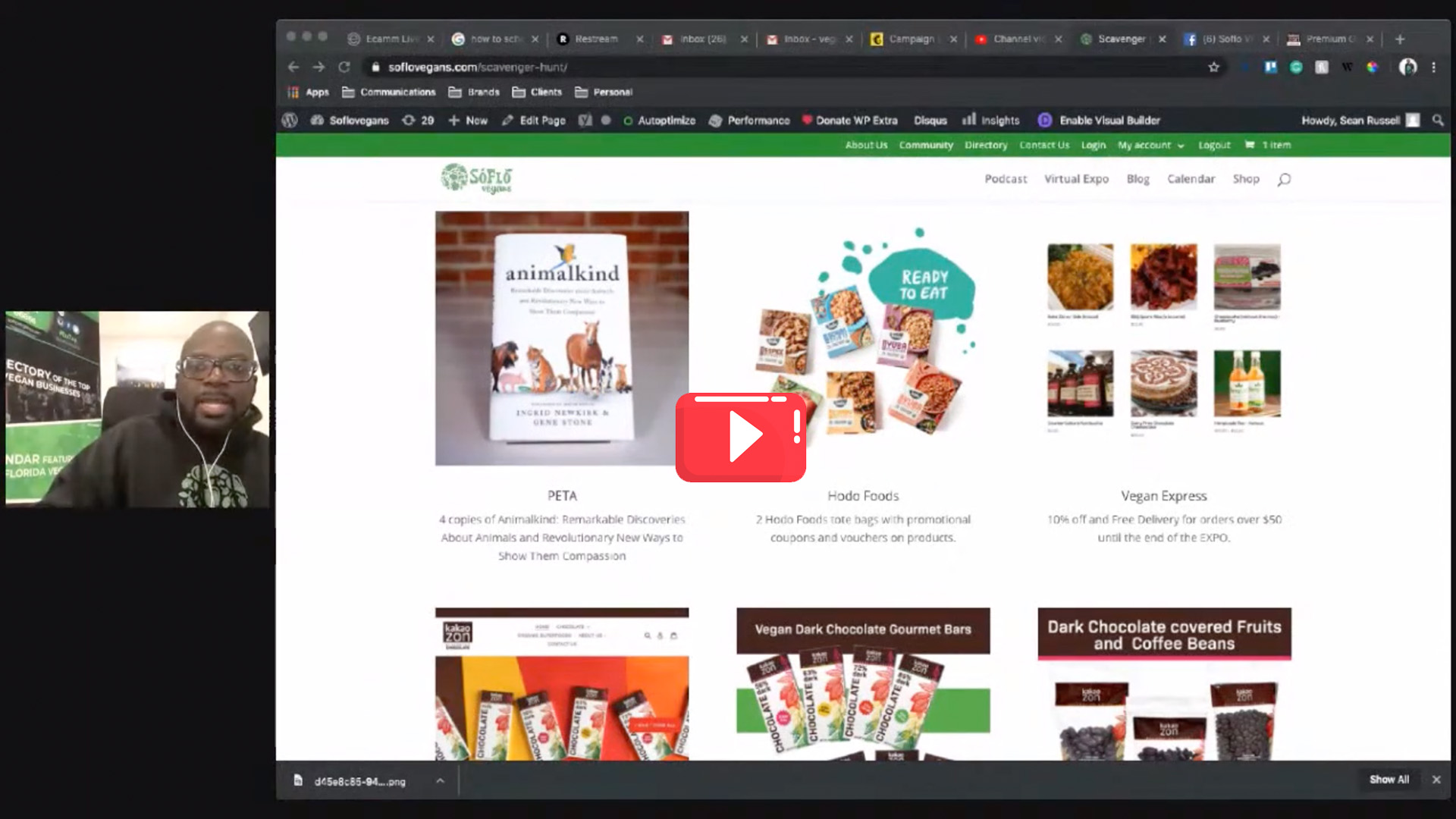Click the red play button overlay
Image resolution: width=1456 pixels, height=819 pixels.
coord(741,437)
